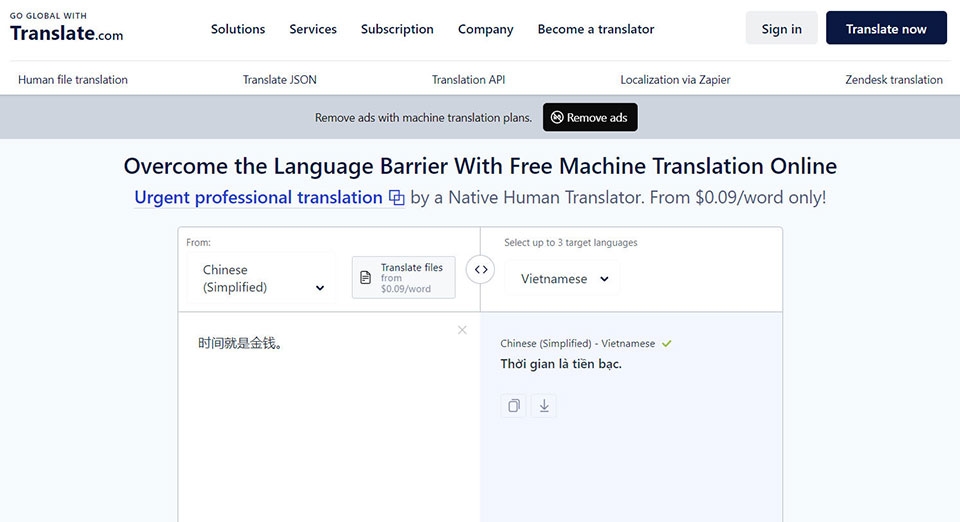Expand the Vietnamese target language dropdown
The height and width of the screenshot is (522, 960).
563,278
